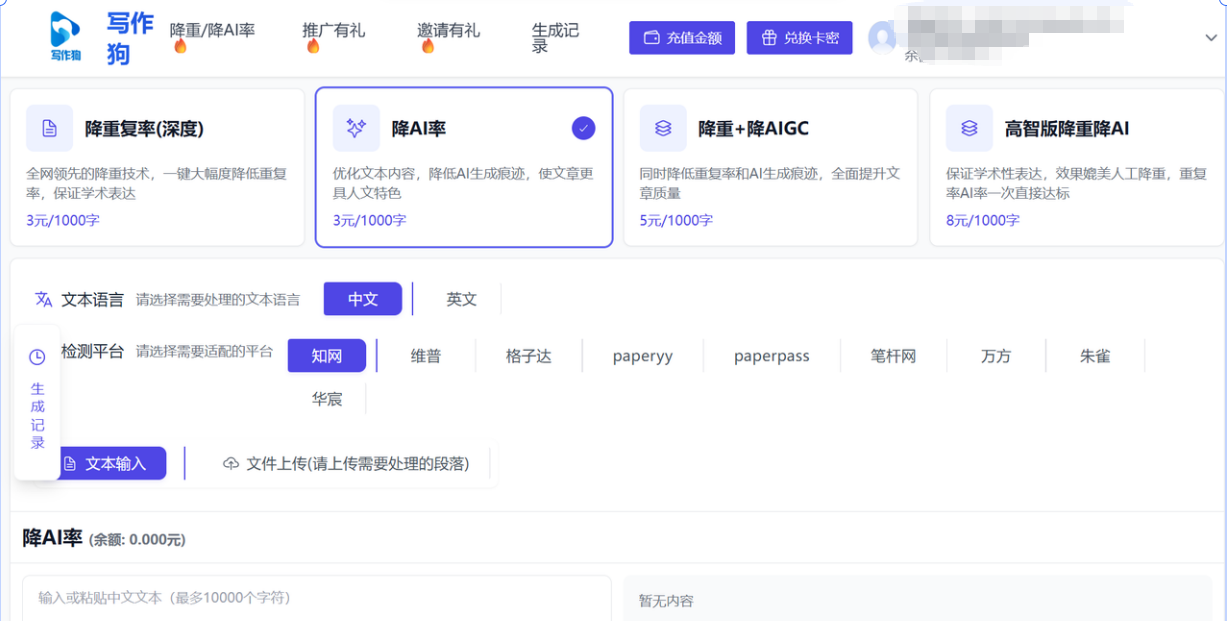Screen dimensions: 1227x621
Task: Click the cloud upload icon in 文件上传
Action: tap(231, 464)
